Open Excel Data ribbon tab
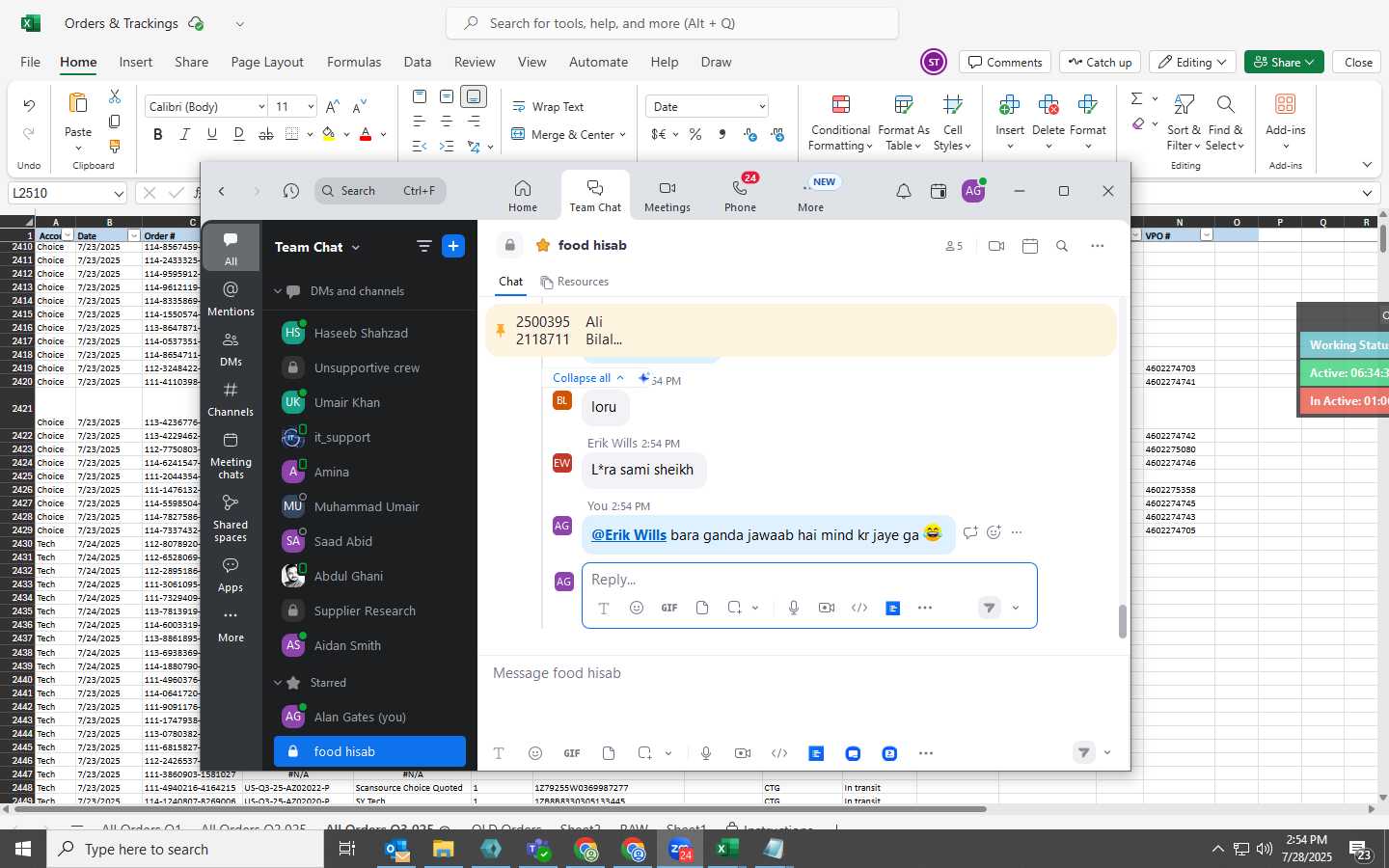1389x868 pixels. [x=418, y=62]
